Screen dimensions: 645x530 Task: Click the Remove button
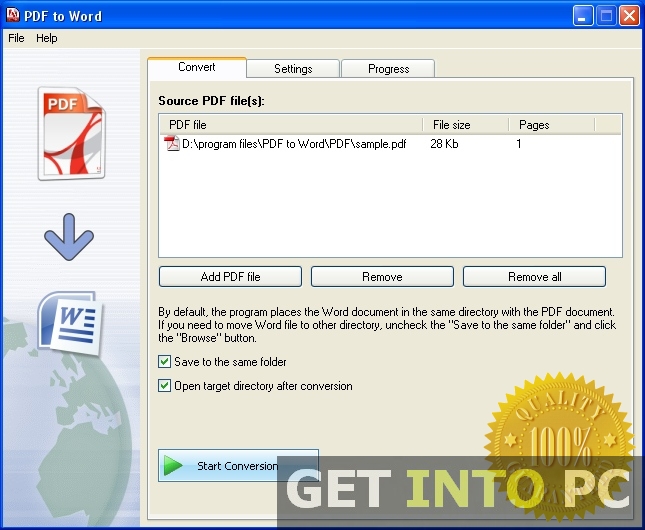point(382,277)
